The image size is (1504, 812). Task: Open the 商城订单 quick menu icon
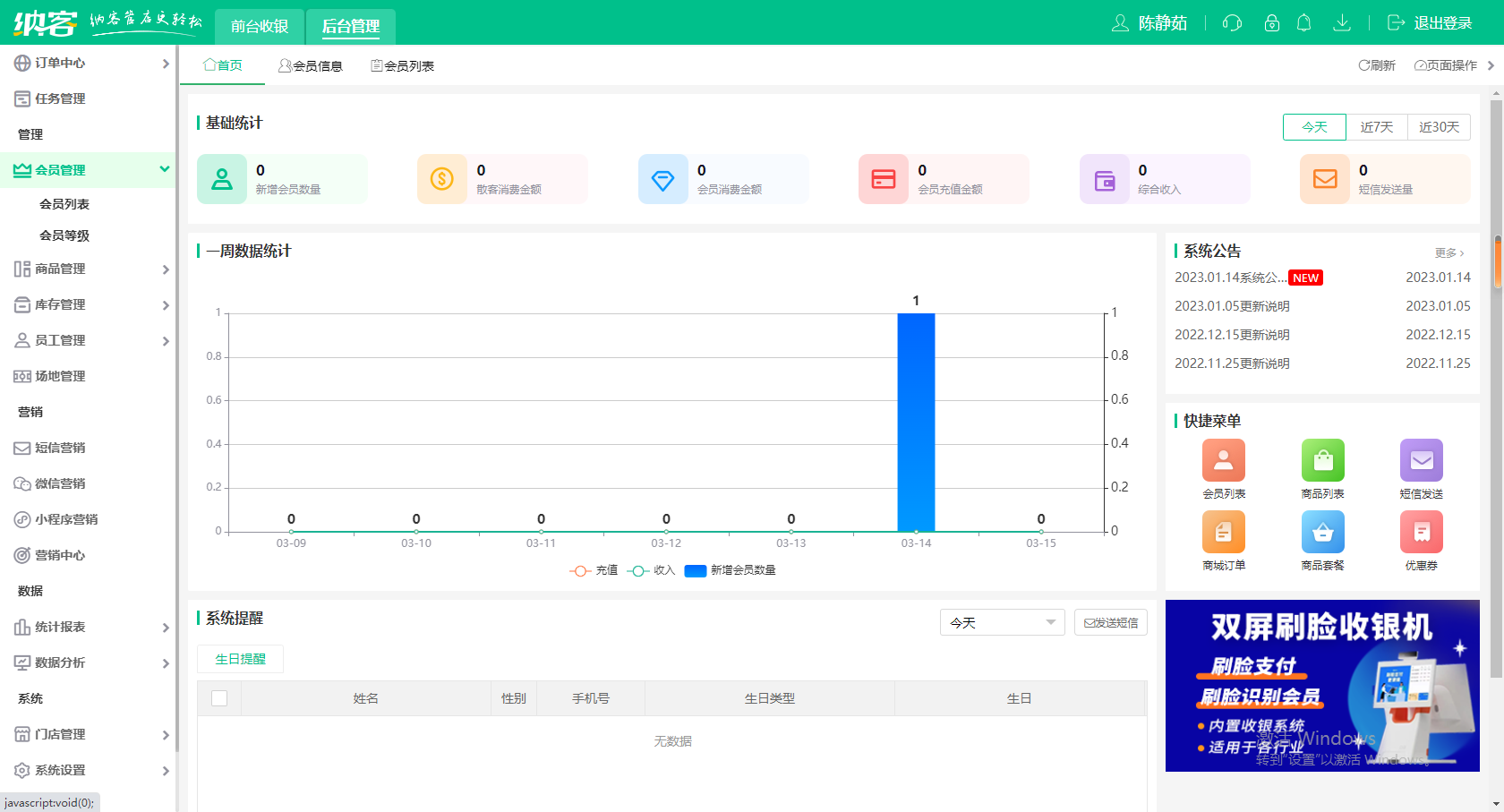(x=1223, y=533)
